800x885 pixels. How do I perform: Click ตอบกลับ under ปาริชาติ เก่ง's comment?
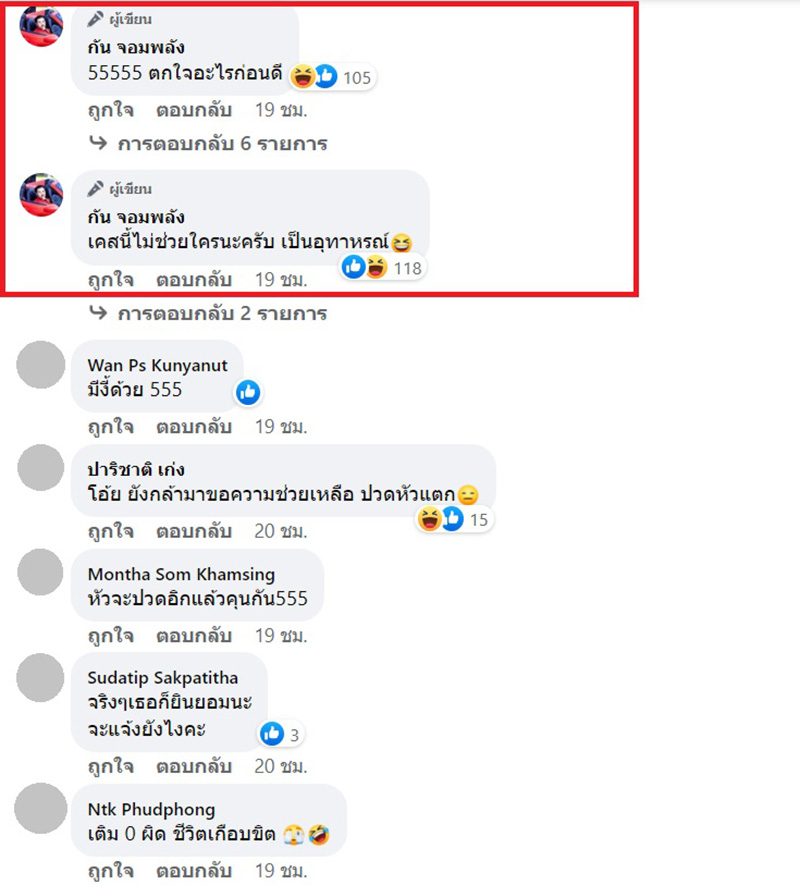coord(194,531)
